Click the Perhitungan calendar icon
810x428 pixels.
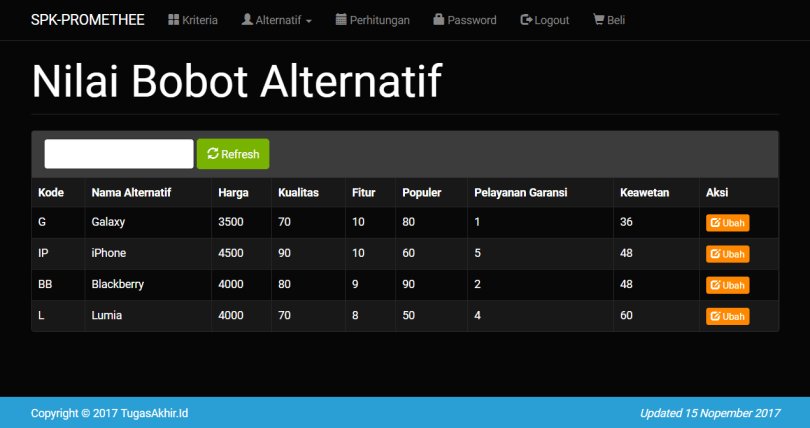click(x=341, y=20)
